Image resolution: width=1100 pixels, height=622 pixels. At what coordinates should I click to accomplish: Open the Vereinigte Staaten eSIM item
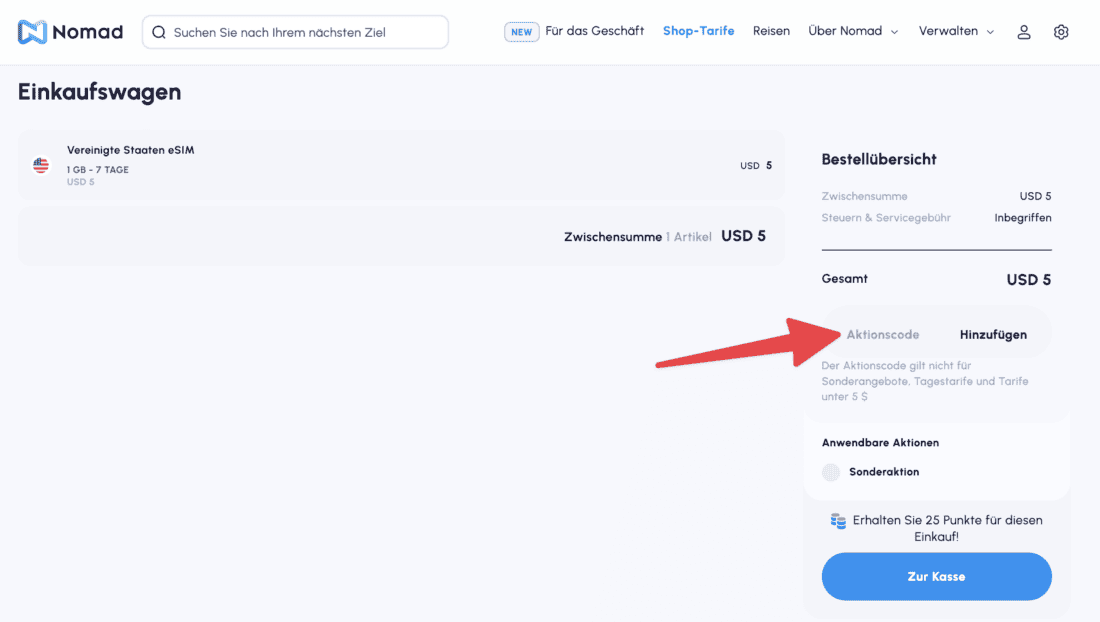click(130, 150)
